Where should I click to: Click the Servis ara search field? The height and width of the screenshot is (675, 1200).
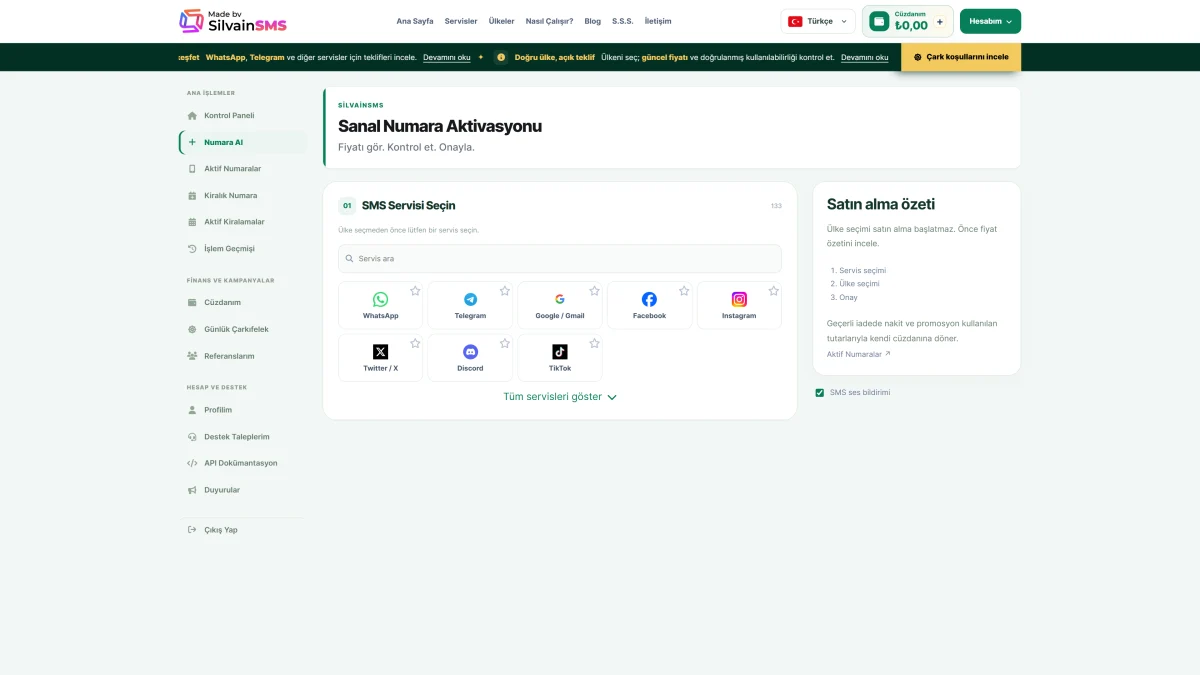click(560, 259)
